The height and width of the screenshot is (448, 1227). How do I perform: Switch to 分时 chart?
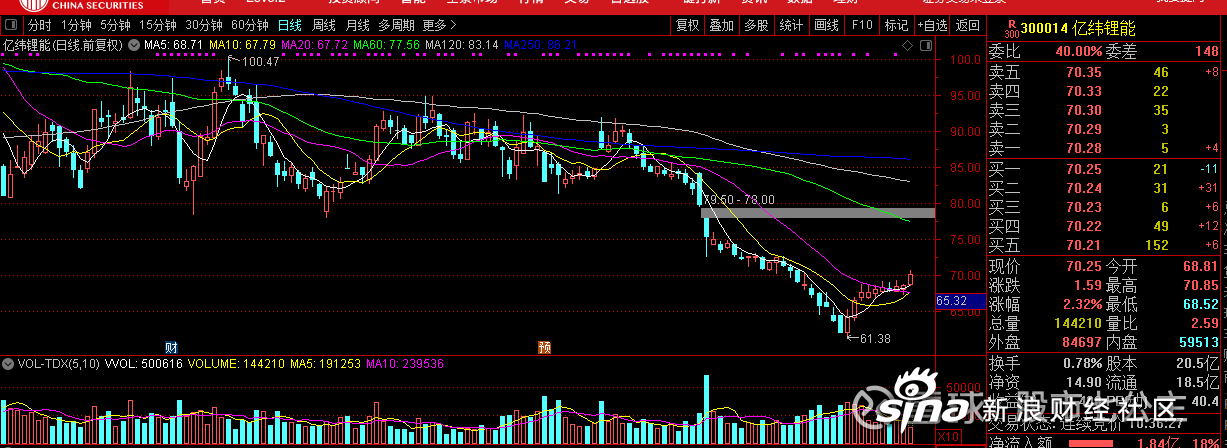click(39, 25)
